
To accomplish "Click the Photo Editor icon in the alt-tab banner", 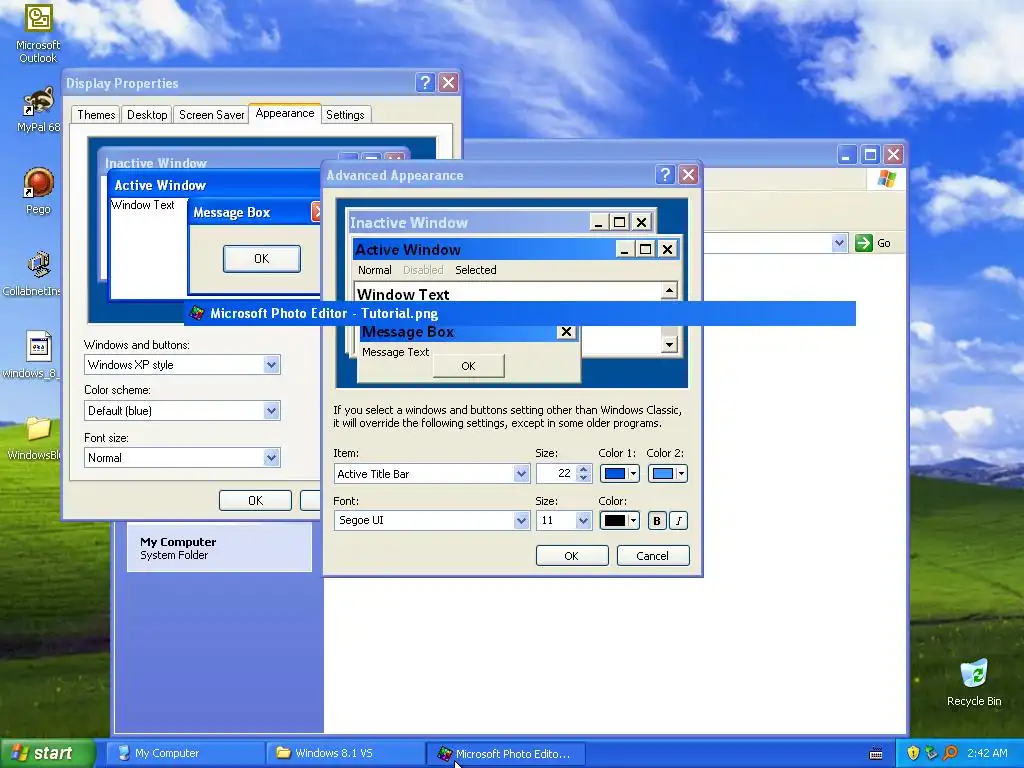I will (197, 313).
